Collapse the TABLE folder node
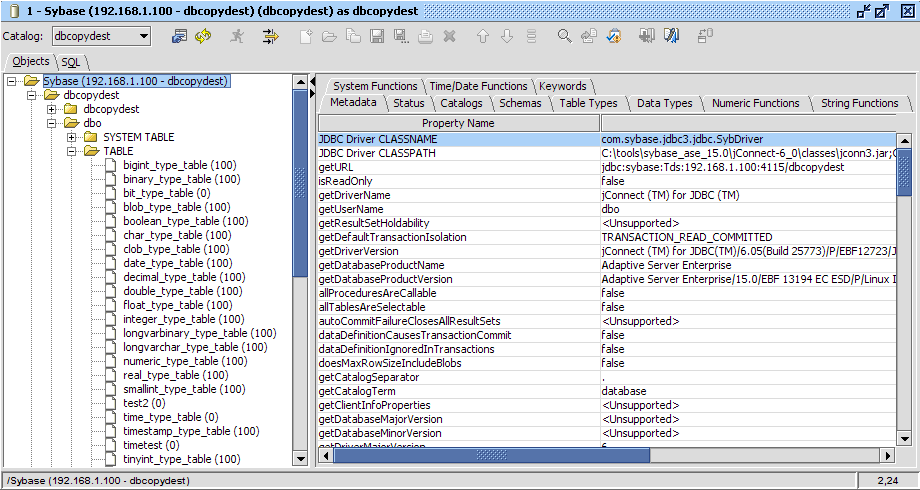Viewport: 920px width, 490px height. point(72,151)
